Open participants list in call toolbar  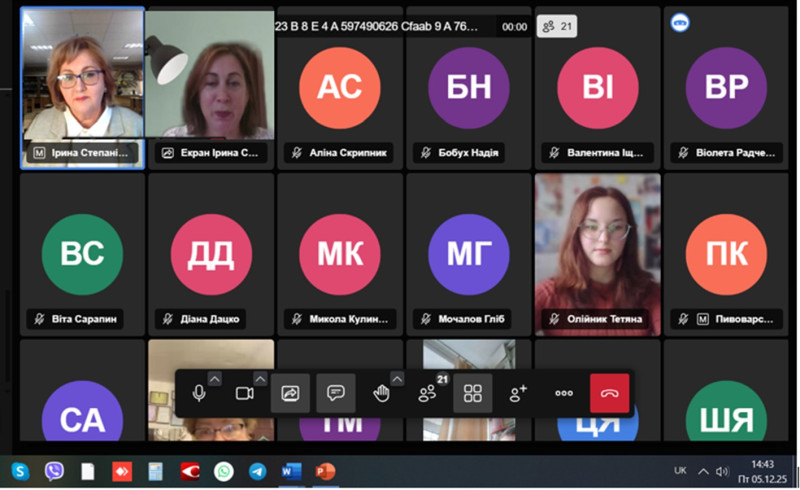point(428,394)
